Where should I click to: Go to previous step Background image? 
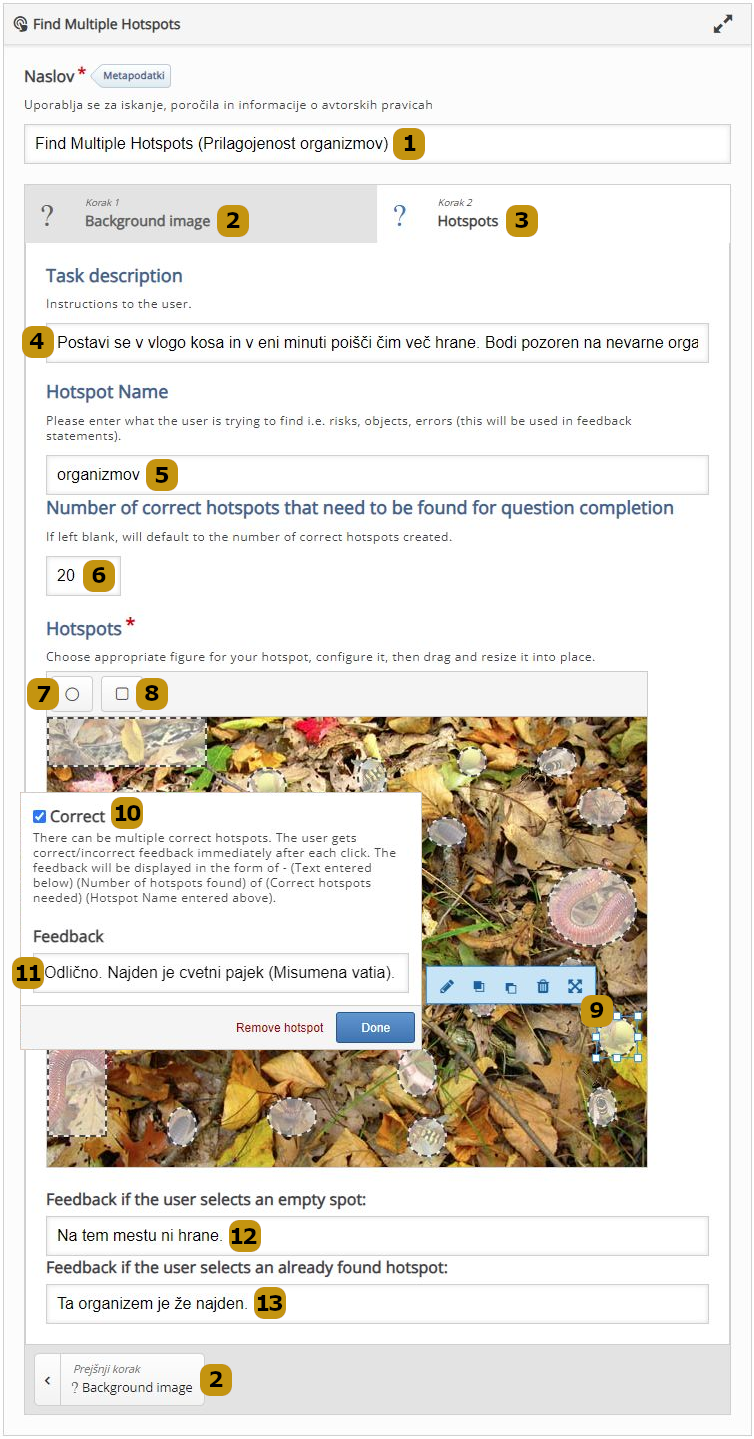click(119, 1379)
